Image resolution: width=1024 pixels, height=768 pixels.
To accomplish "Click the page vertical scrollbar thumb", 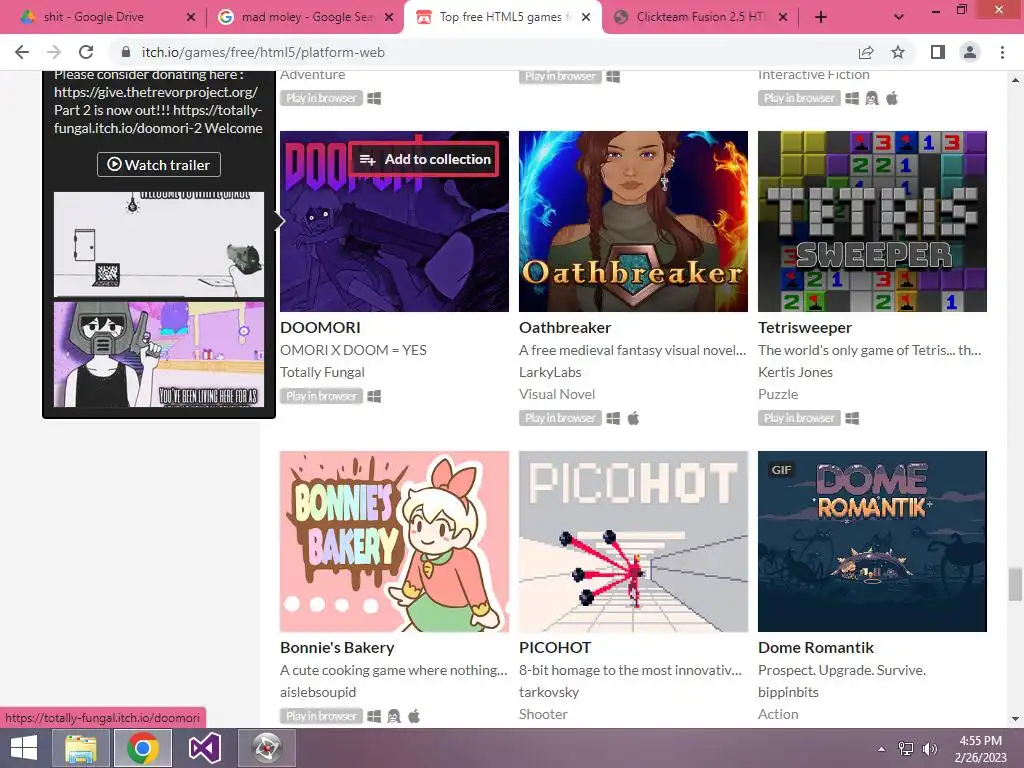I will [x=1015, y=584].
